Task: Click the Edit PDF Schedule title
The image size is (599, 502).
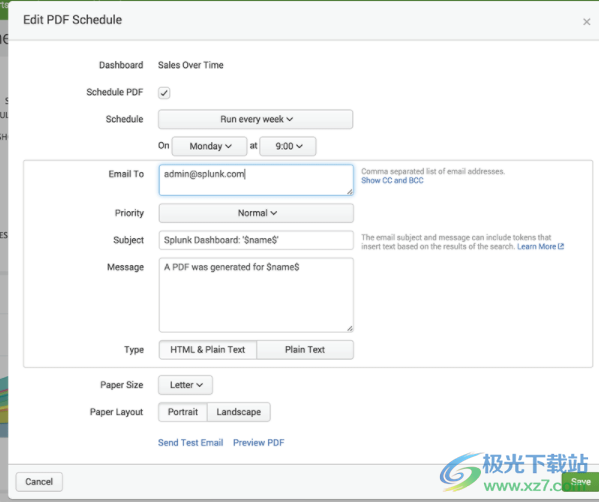Action: tap(73, 20)
